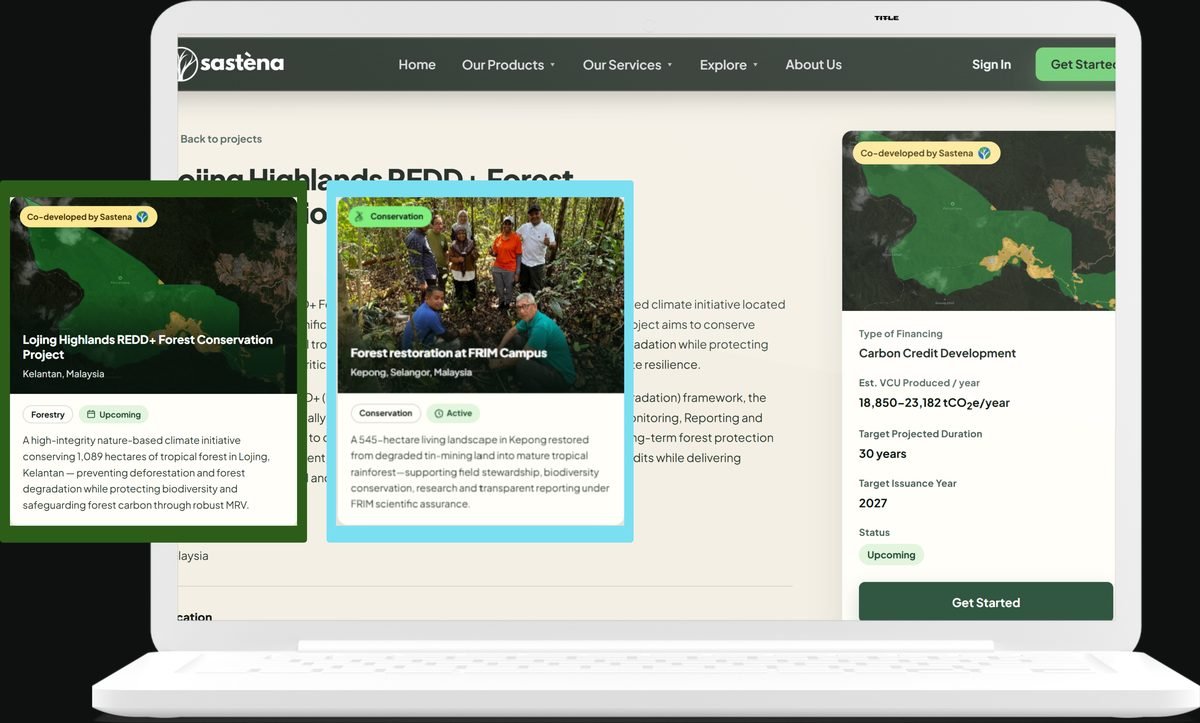Viewport: 1200px width, 723px height.
Task: Click Co-developed by Sastena badge on sidebar map
Action: (926, 153)
